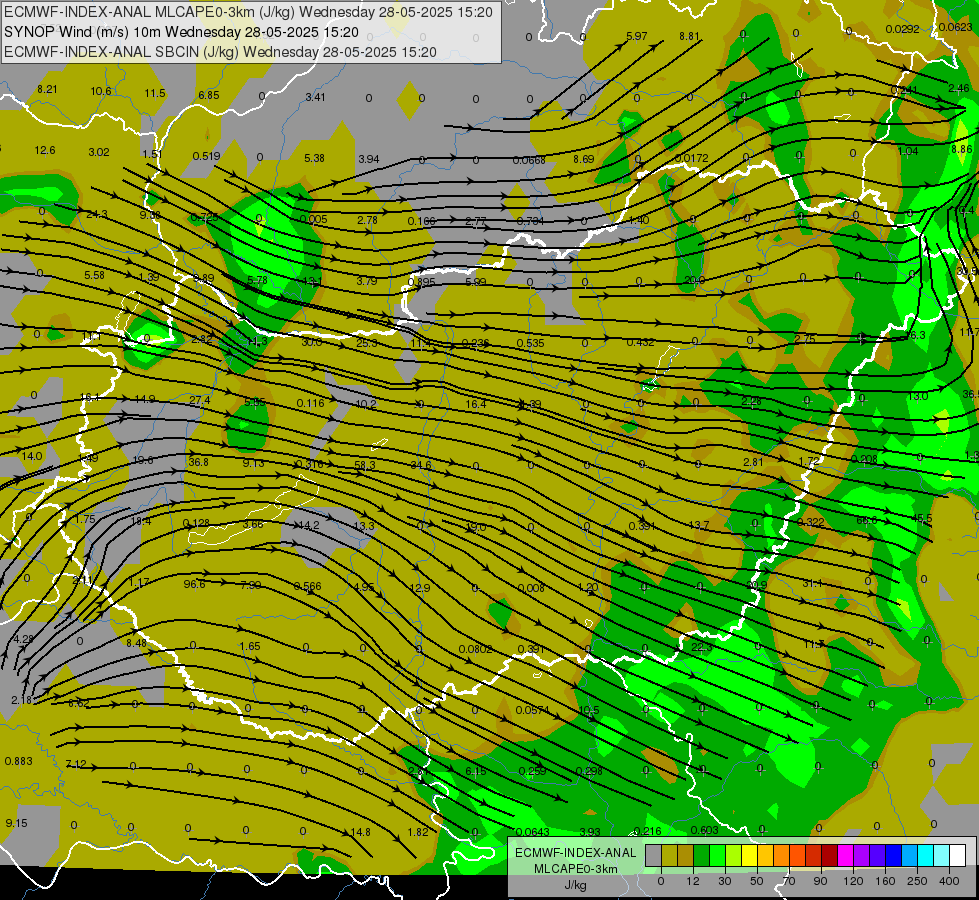Click the map value '0.0292'
Image resolution: width=979 pixels, height=900 pixels.
(902, 29)
